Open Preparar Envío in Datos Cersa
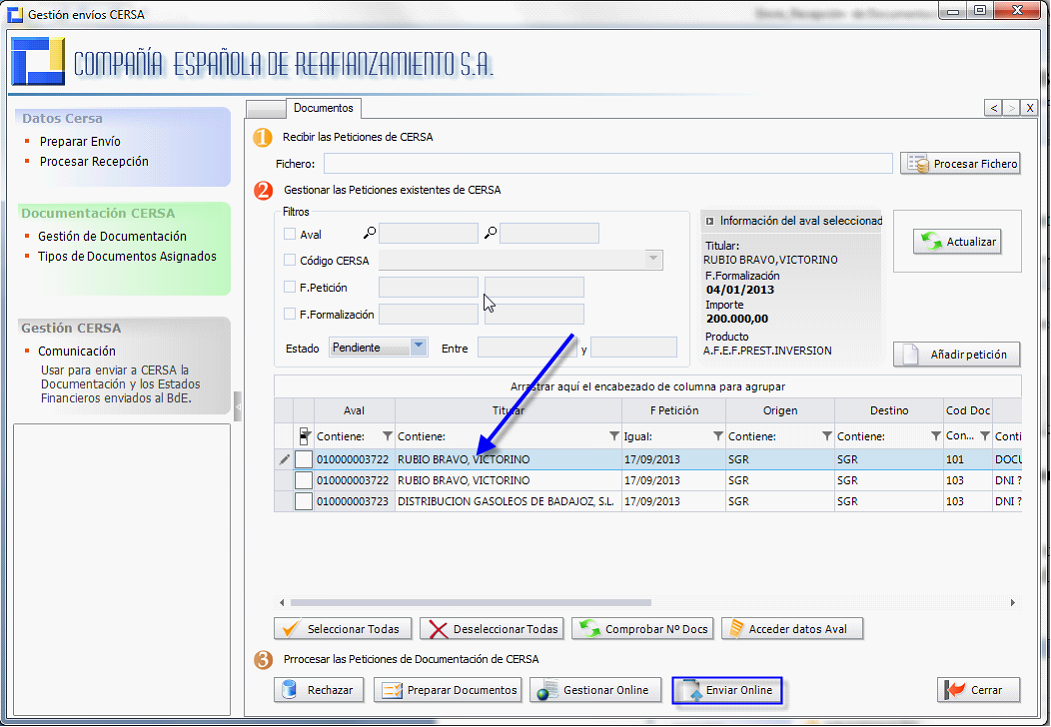Viewport: 1051px width, 727px height. click(x=80, y=141)
